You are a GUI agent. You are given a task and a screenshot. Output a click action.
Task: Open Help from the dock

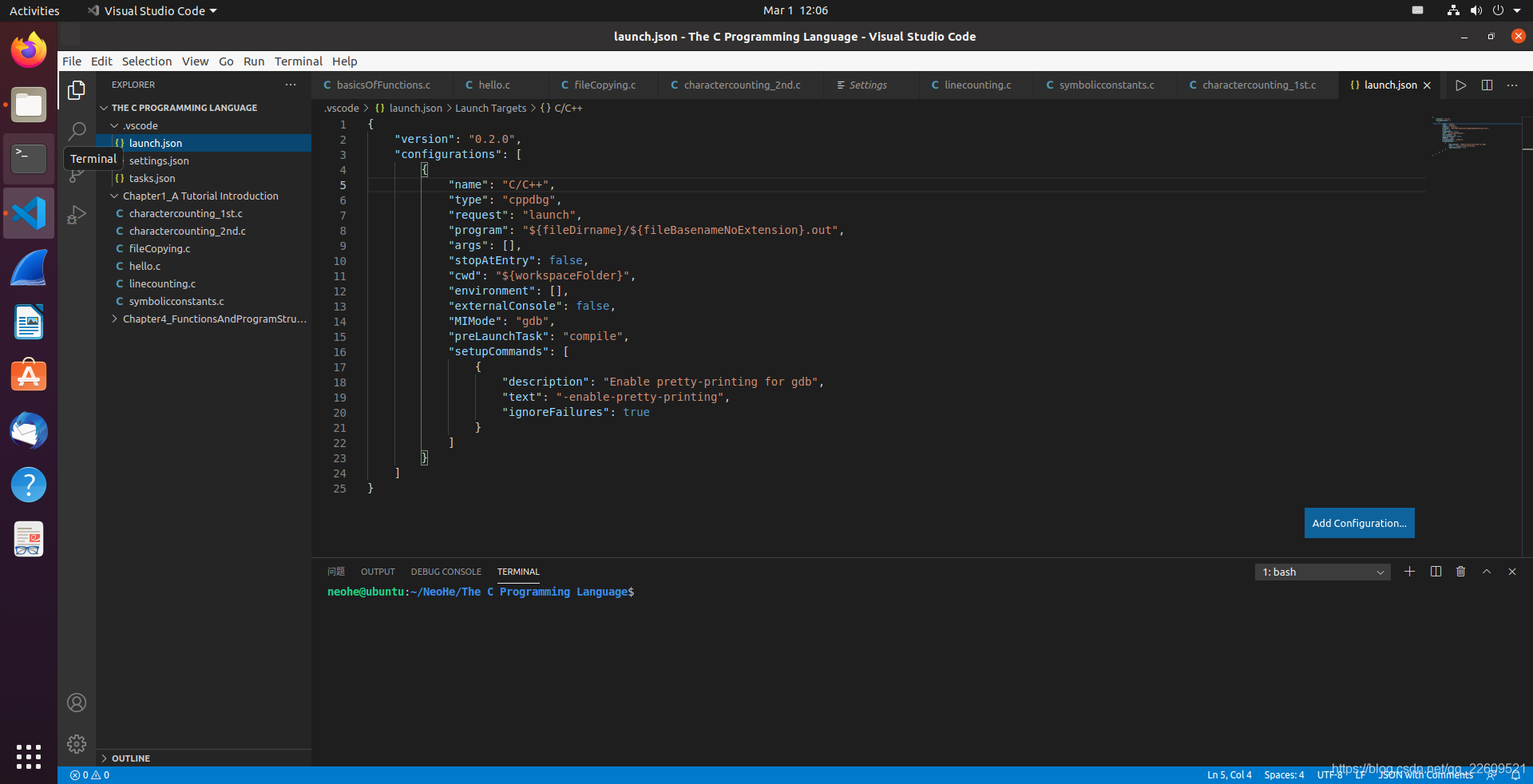pyautogui.click(x=29, y=485)
